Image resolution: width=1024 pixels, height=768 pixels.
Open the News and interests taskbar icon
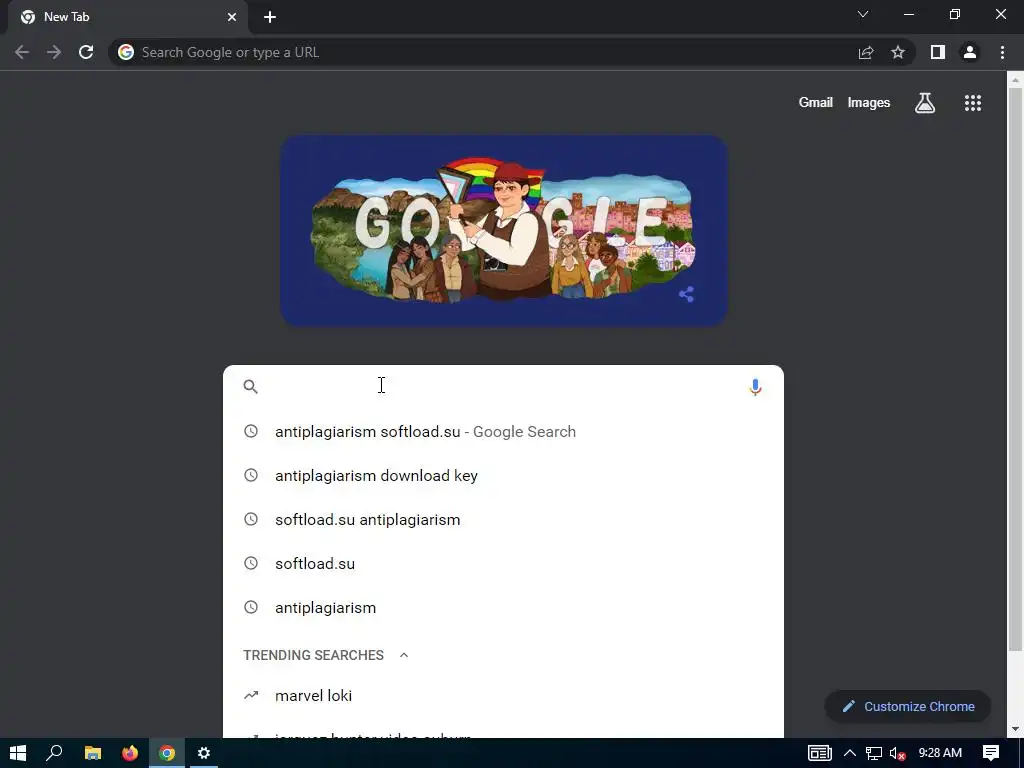pos(820,753)
